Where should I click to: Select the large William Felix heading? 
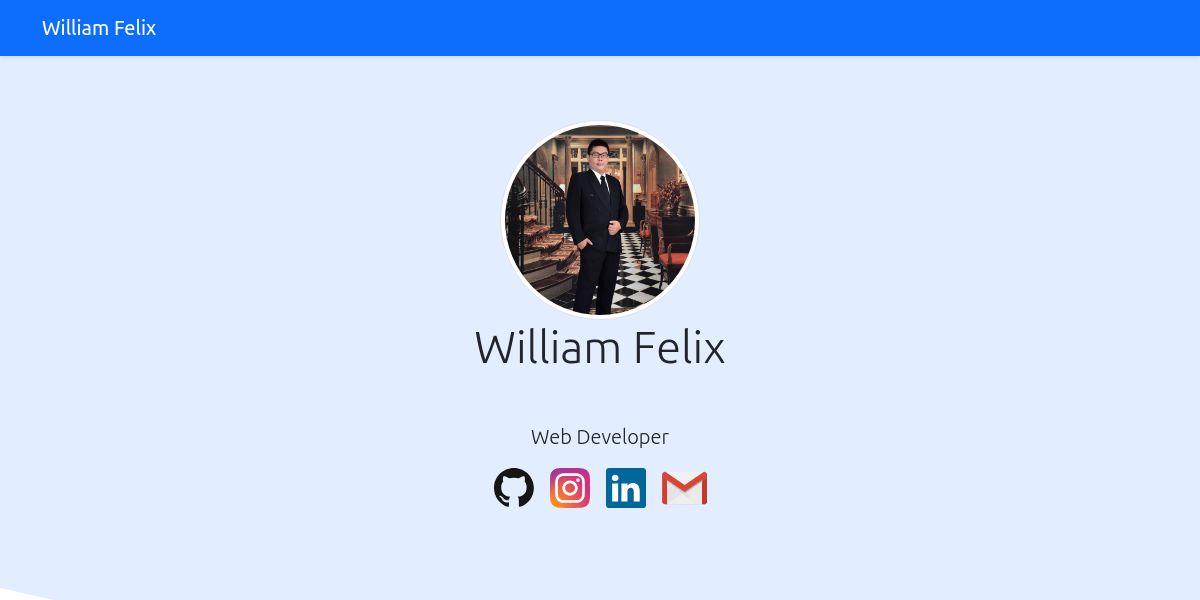coord(600,348)
